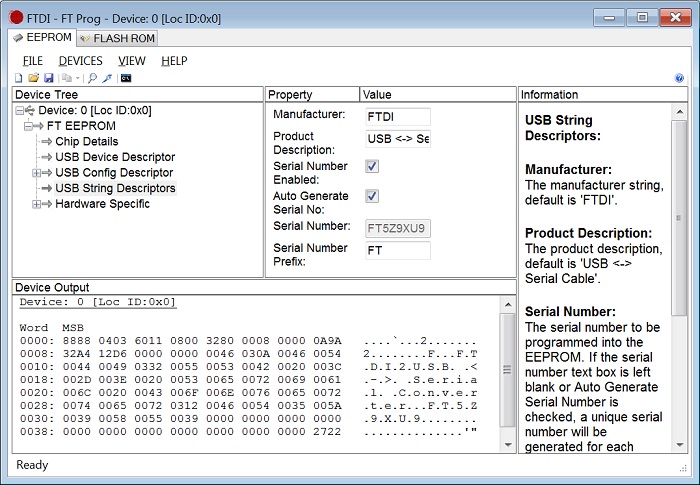This screenshot has width=700, height=485.
Task: Program devices using the lightning bolt icon
Action: click(107, 78)
